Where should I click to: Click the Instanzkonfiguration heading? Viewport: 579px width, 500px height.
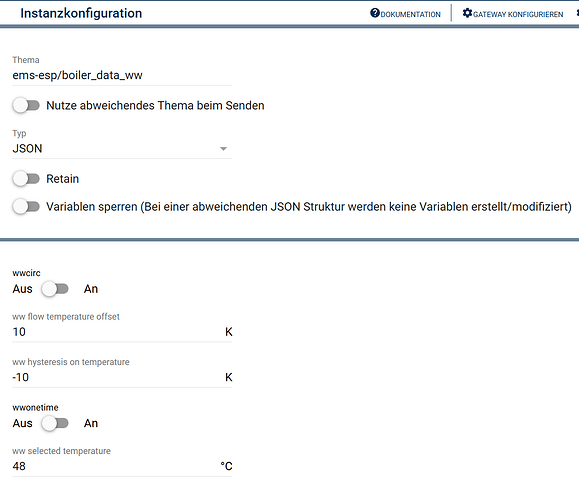tap(81, 13)
